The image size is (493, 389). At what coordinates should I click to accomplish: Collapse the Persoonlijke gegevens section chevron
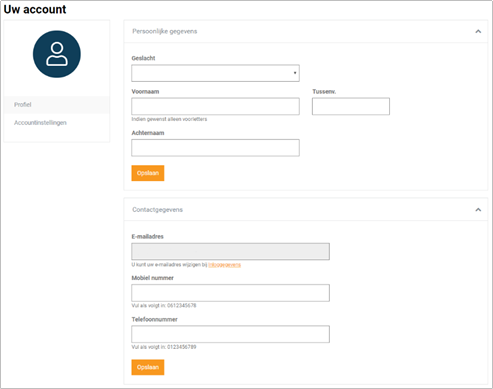(478, 31)
